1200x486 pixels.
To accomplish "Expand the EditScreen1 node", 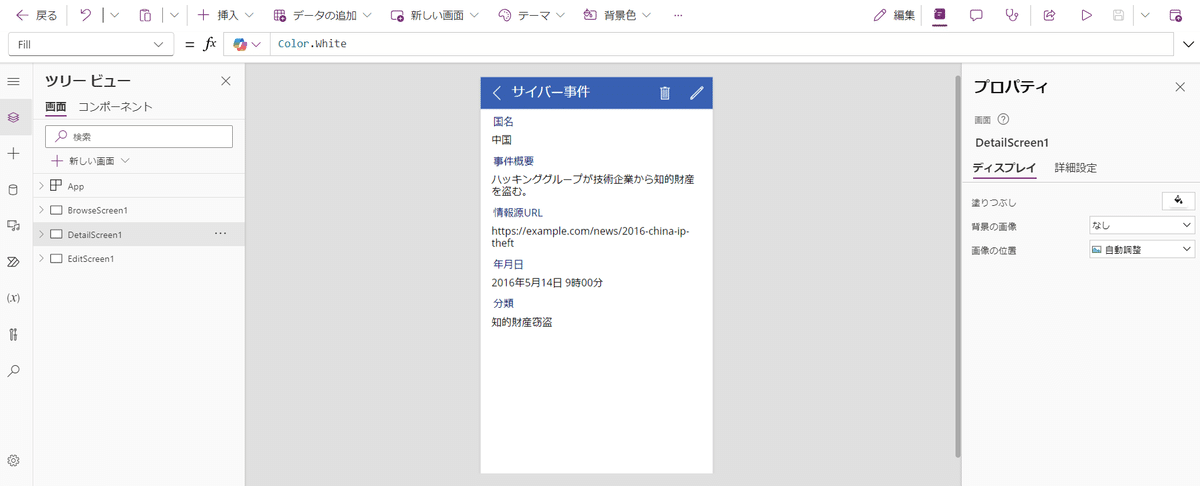I will [x=41, y=259].
